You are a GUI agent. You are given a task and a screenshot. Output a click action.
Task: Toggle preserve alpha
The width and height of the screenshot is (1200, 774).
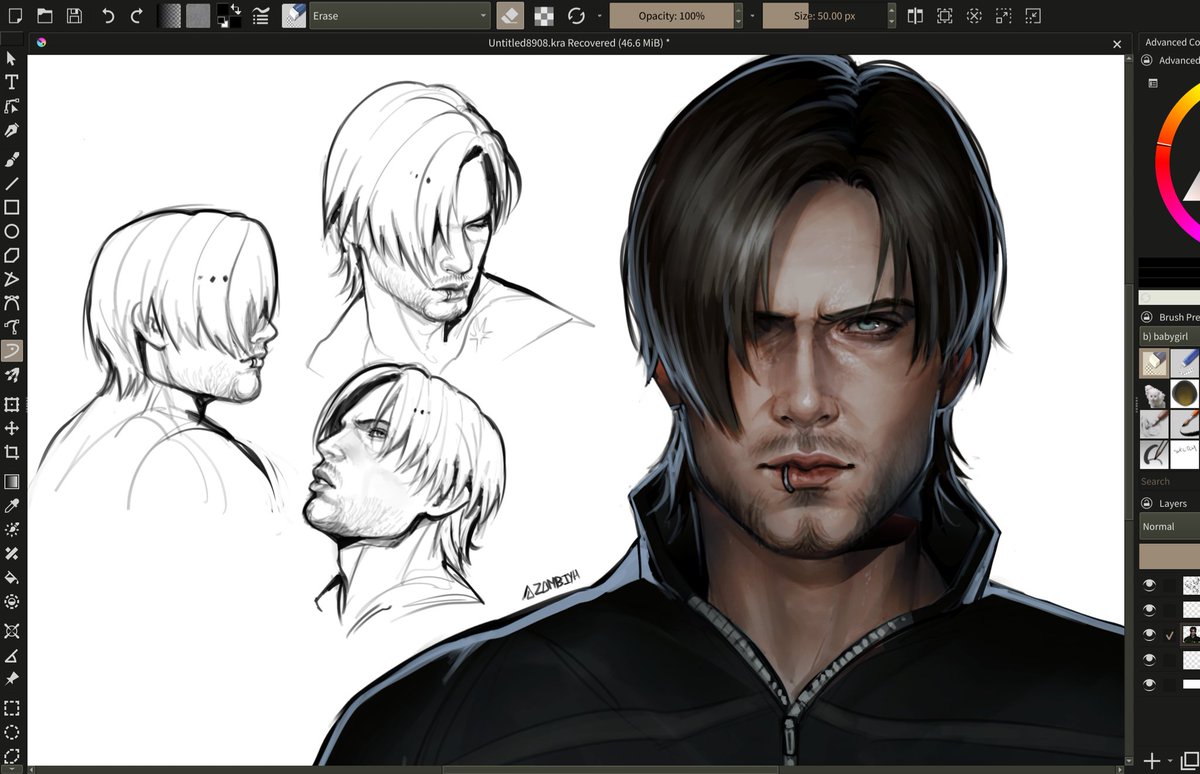click(544, 16)
